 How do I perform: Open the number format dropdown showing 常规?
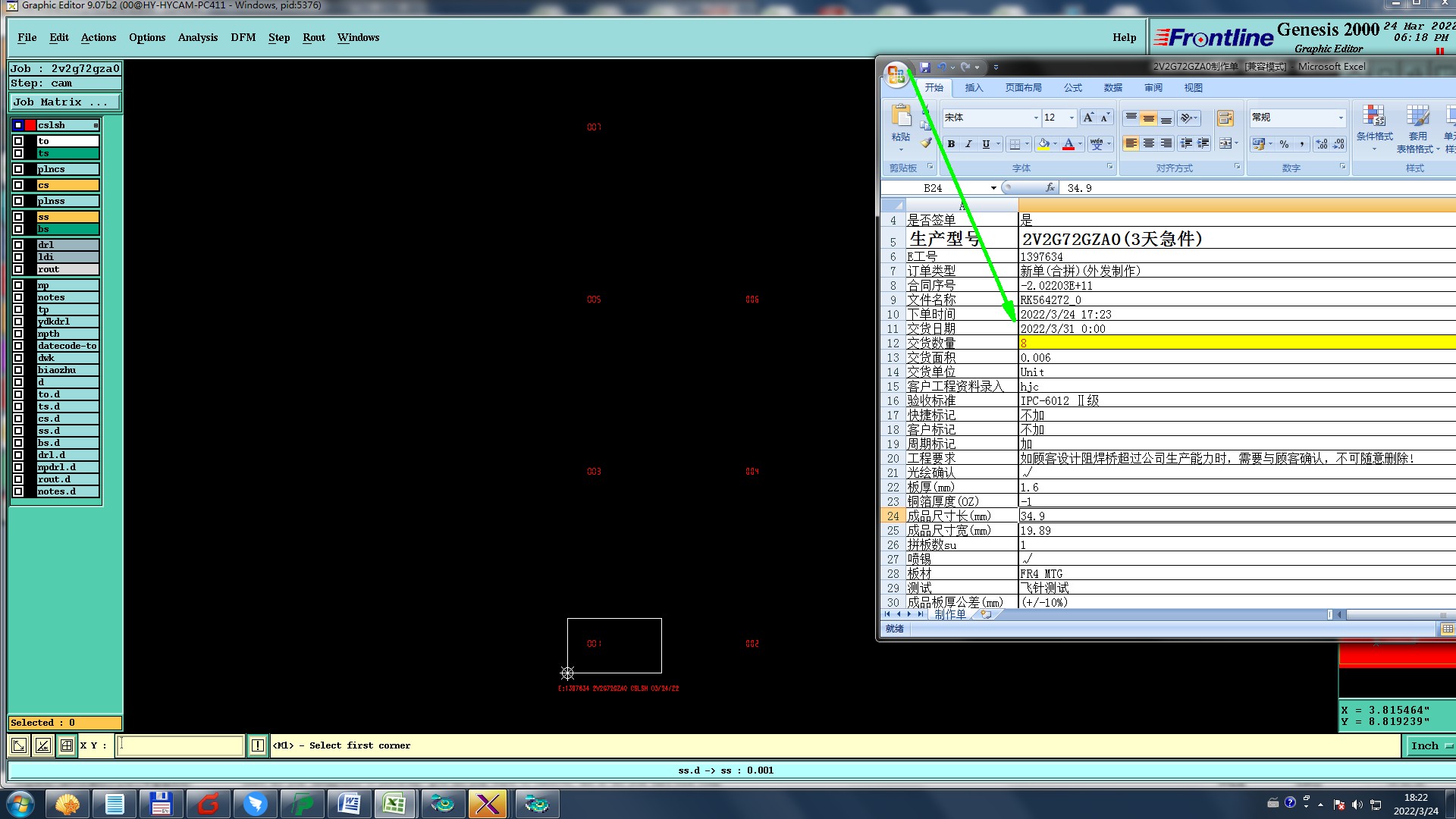[x=1341, y=118]
